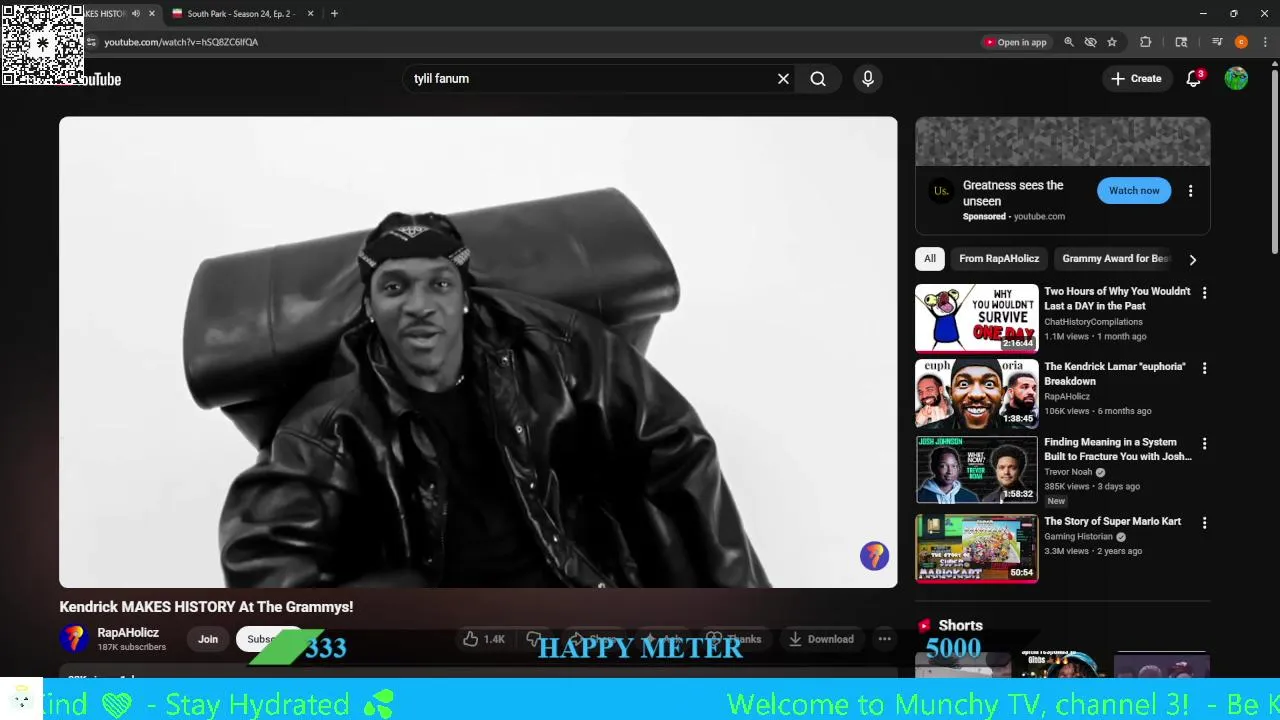Viewport: 1280px width, 720px height.
Task: Click Watch now on sponsored ad
Action: 1134,191
